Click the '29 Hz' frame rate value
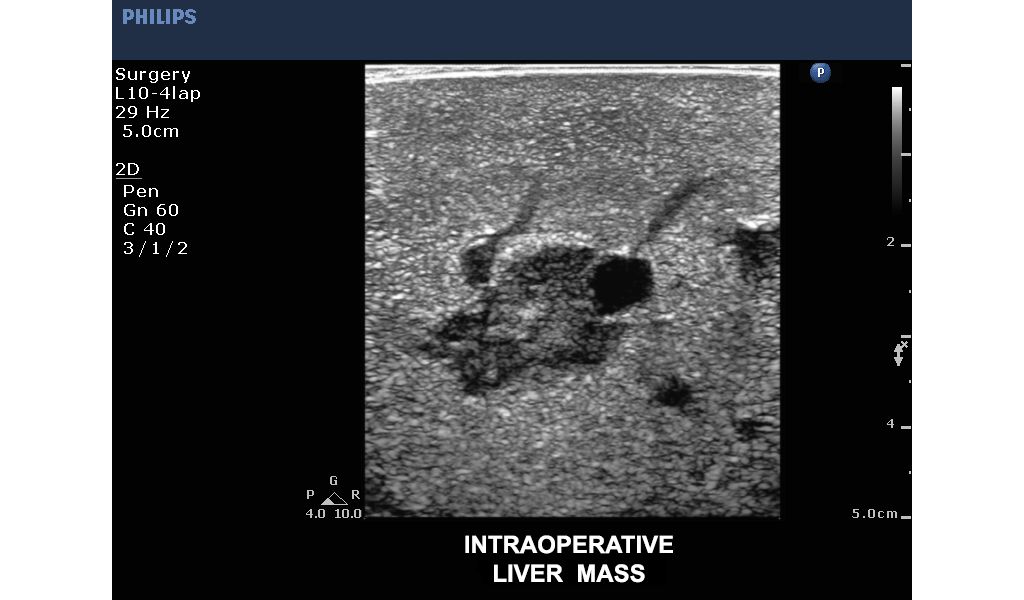1024x600 pixels. click(142, 112)
